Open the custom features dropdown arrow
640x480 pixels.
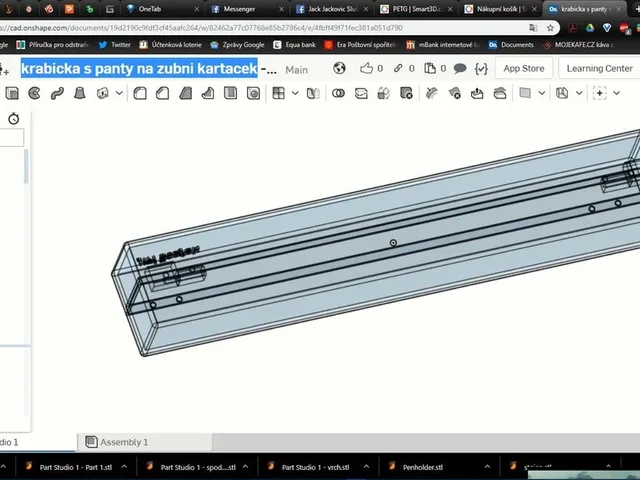(x=616, y=93)
